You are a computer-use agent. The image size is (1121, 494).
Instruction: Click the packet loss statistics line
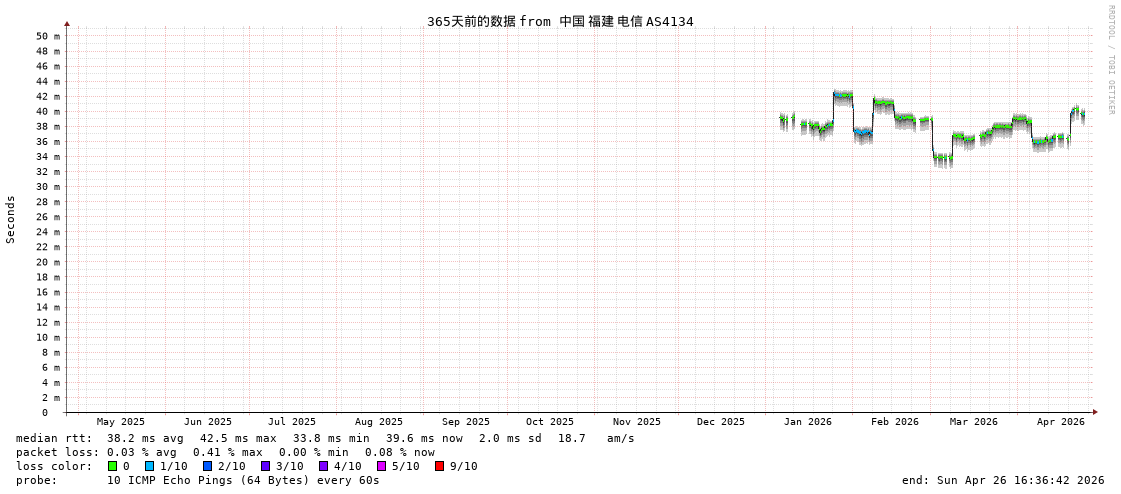point(225,452)
